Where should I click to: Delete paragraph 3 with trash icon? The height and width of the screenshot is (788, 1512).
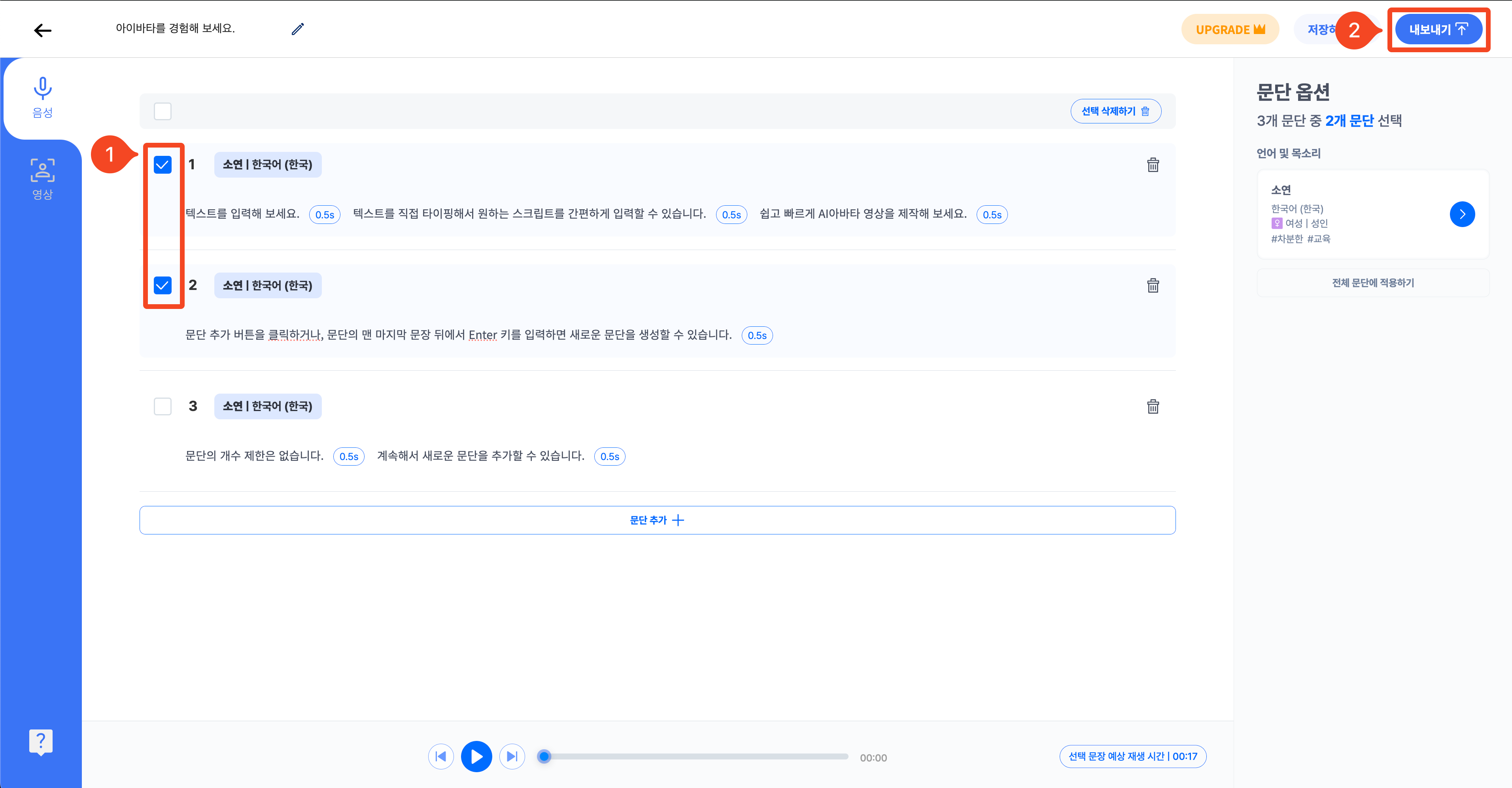[x=1153, y=407]
